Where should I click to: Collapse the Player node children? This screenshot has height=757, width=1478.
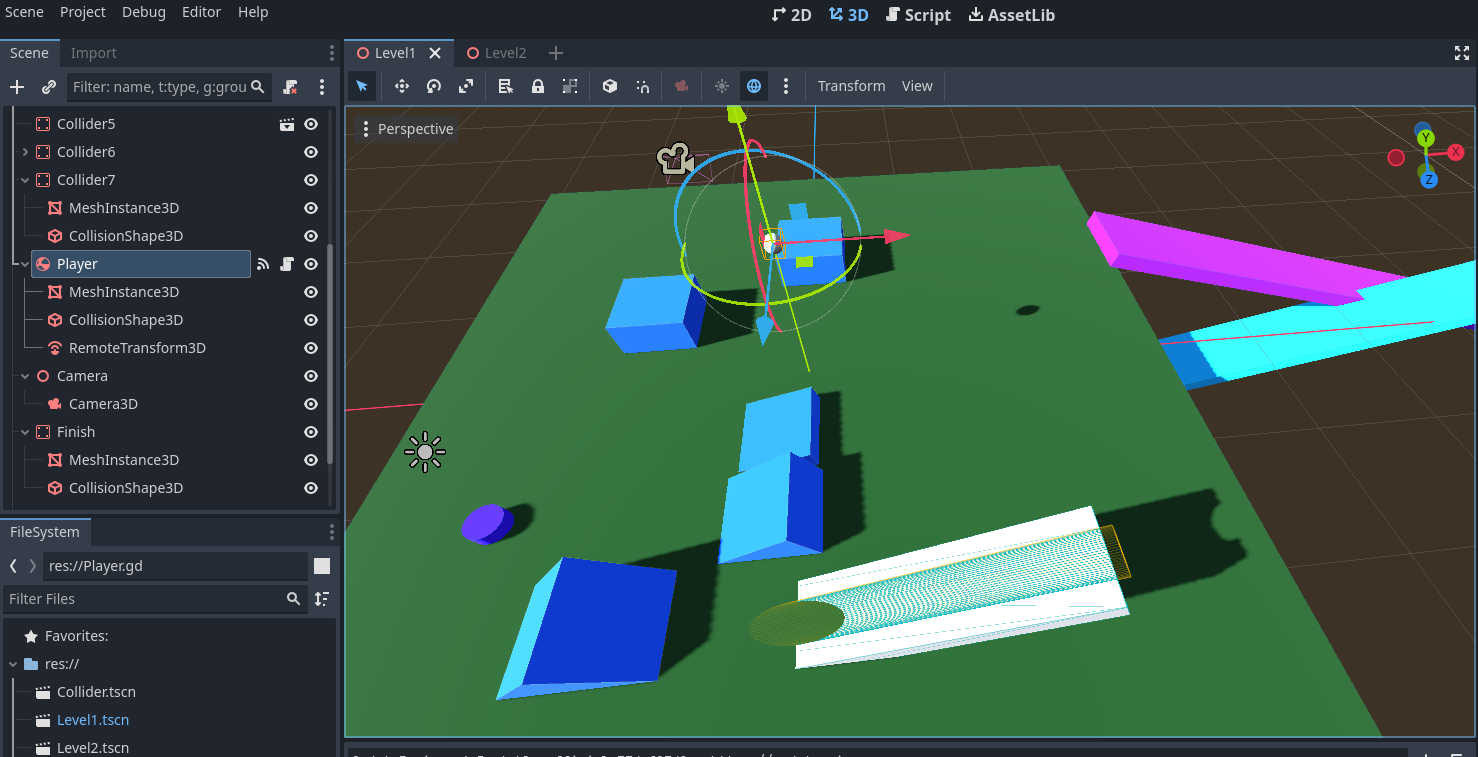[25, 264]
